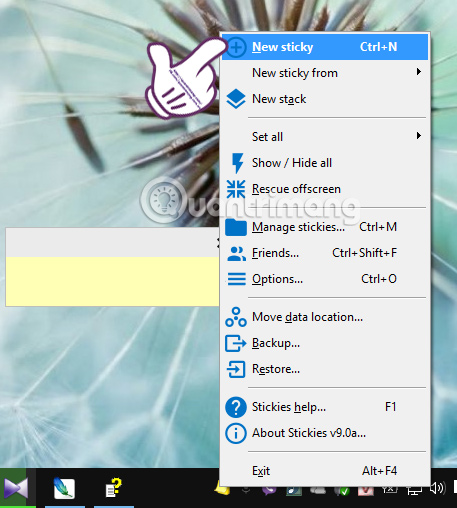Viewport: 457px width, 508px height.
Task: Open the document with question mark taskbar app
Action: [x=113, y=488]
